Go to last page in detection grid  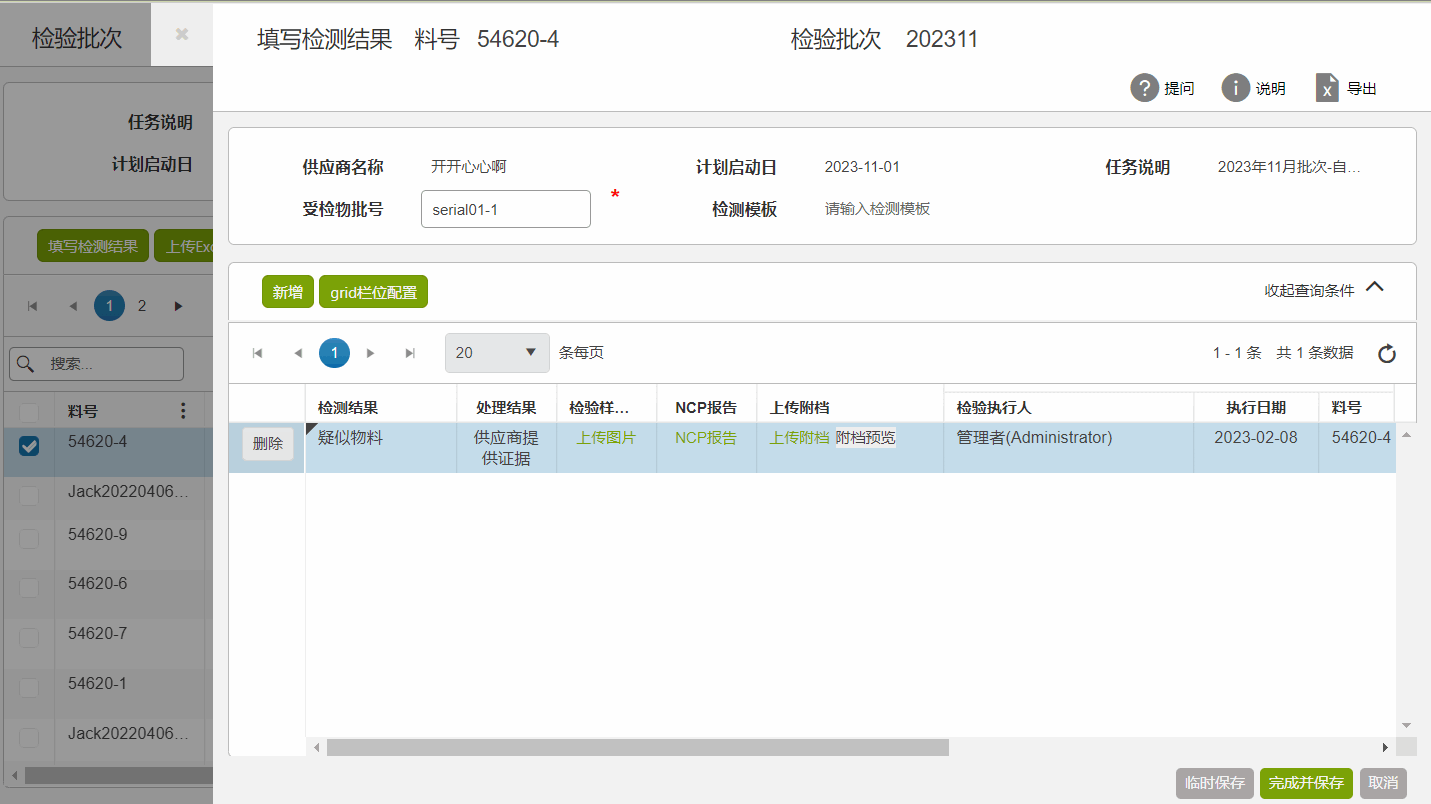(410, 353)
